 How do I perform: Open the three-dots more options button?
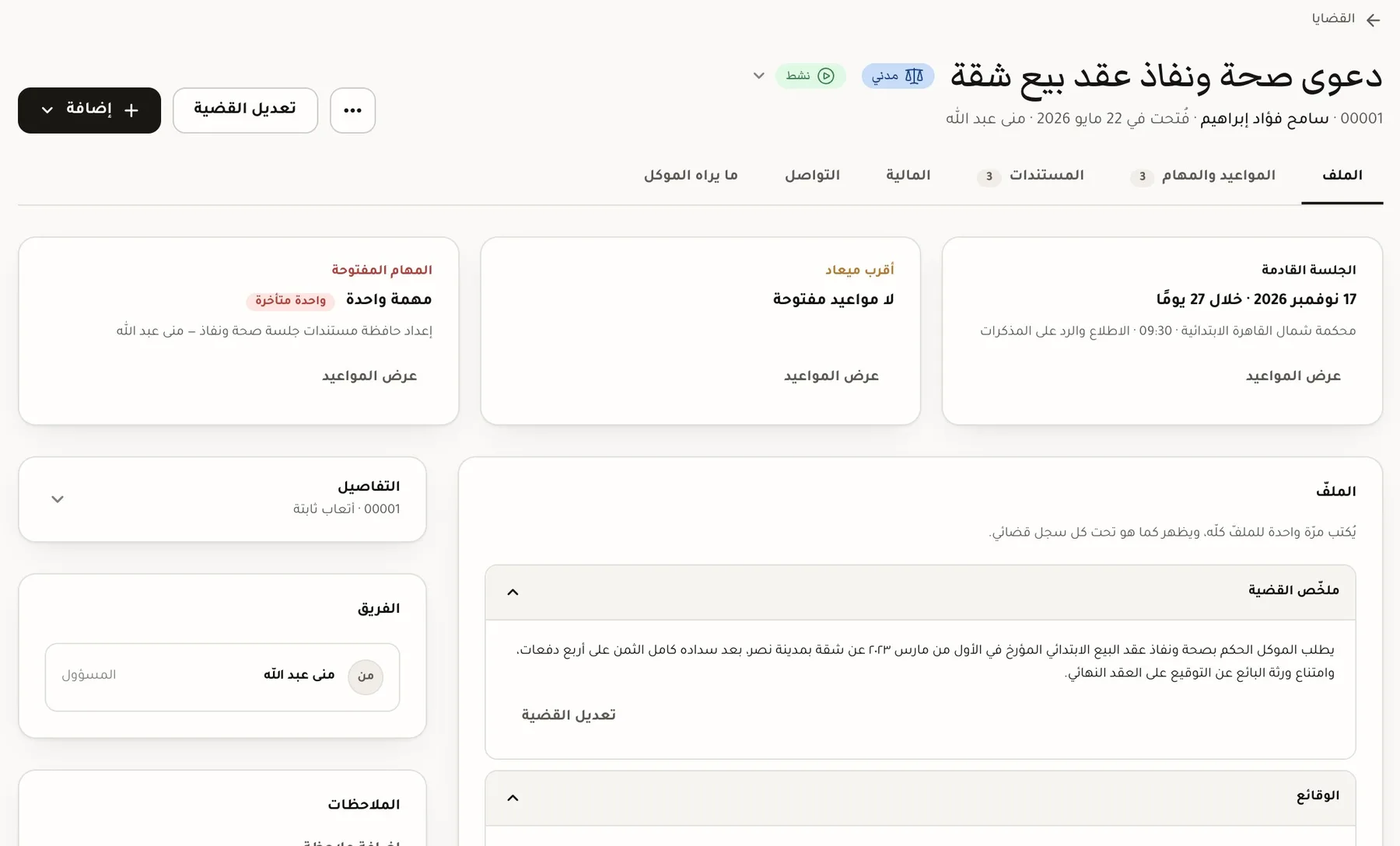tap(352, 110)
